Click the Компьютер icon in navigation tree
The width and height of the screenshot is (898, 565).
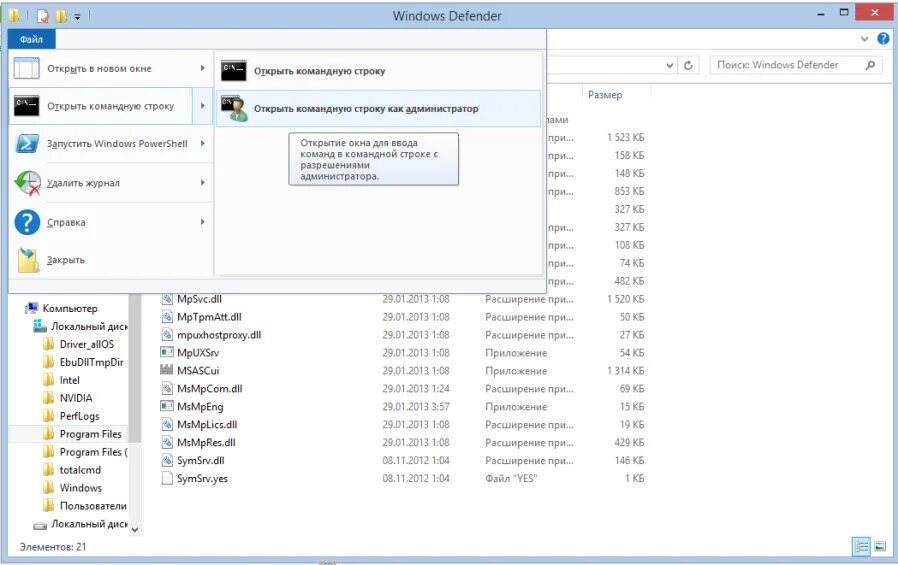pos(31,309)
